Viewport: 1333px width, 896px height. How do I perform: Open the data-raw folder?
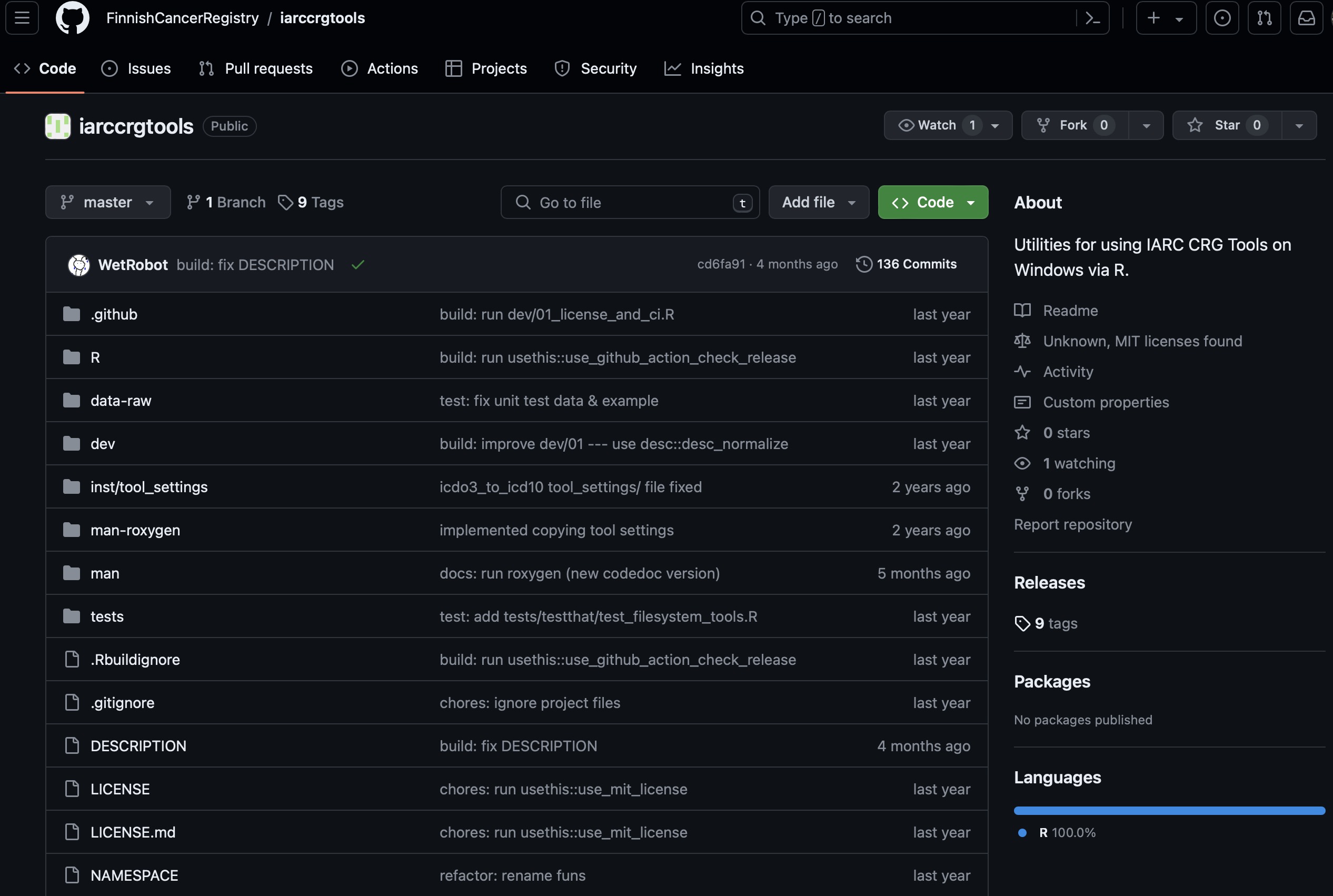[x=121, y=401]
